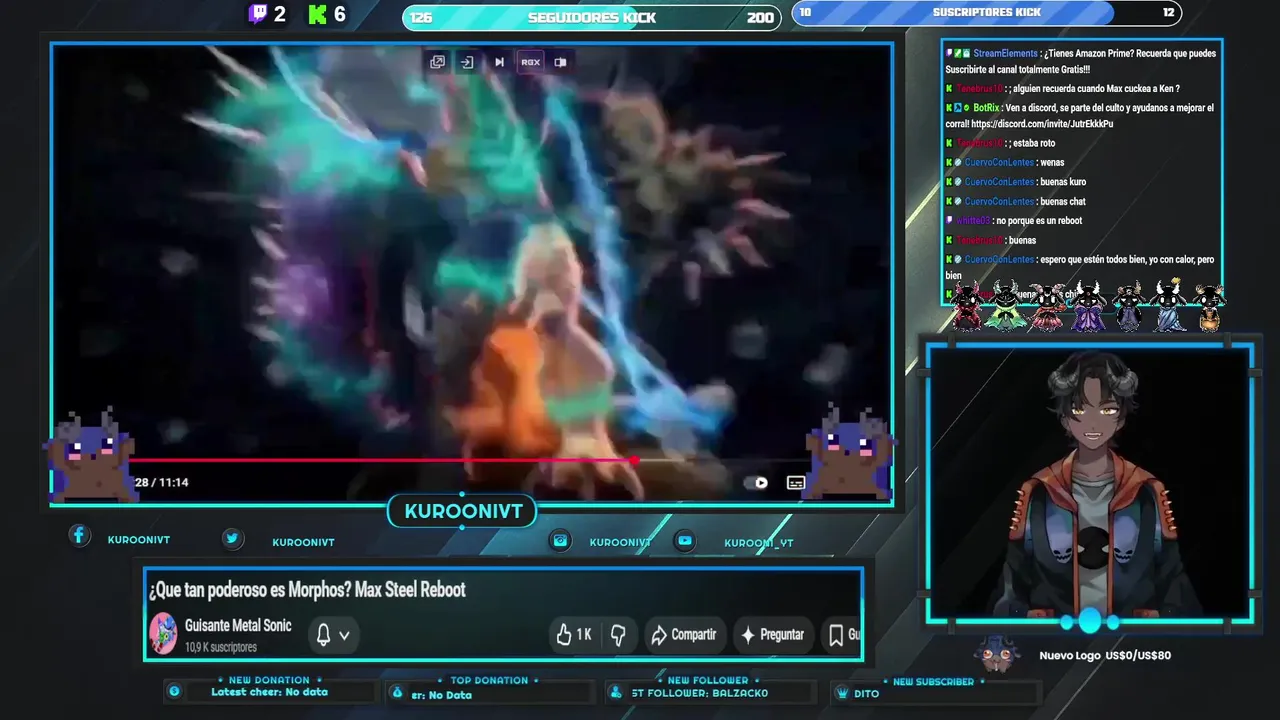The image size is (1280, 720).
Task: Click the VTuber webcam avatar frame
Action: 1090,484
